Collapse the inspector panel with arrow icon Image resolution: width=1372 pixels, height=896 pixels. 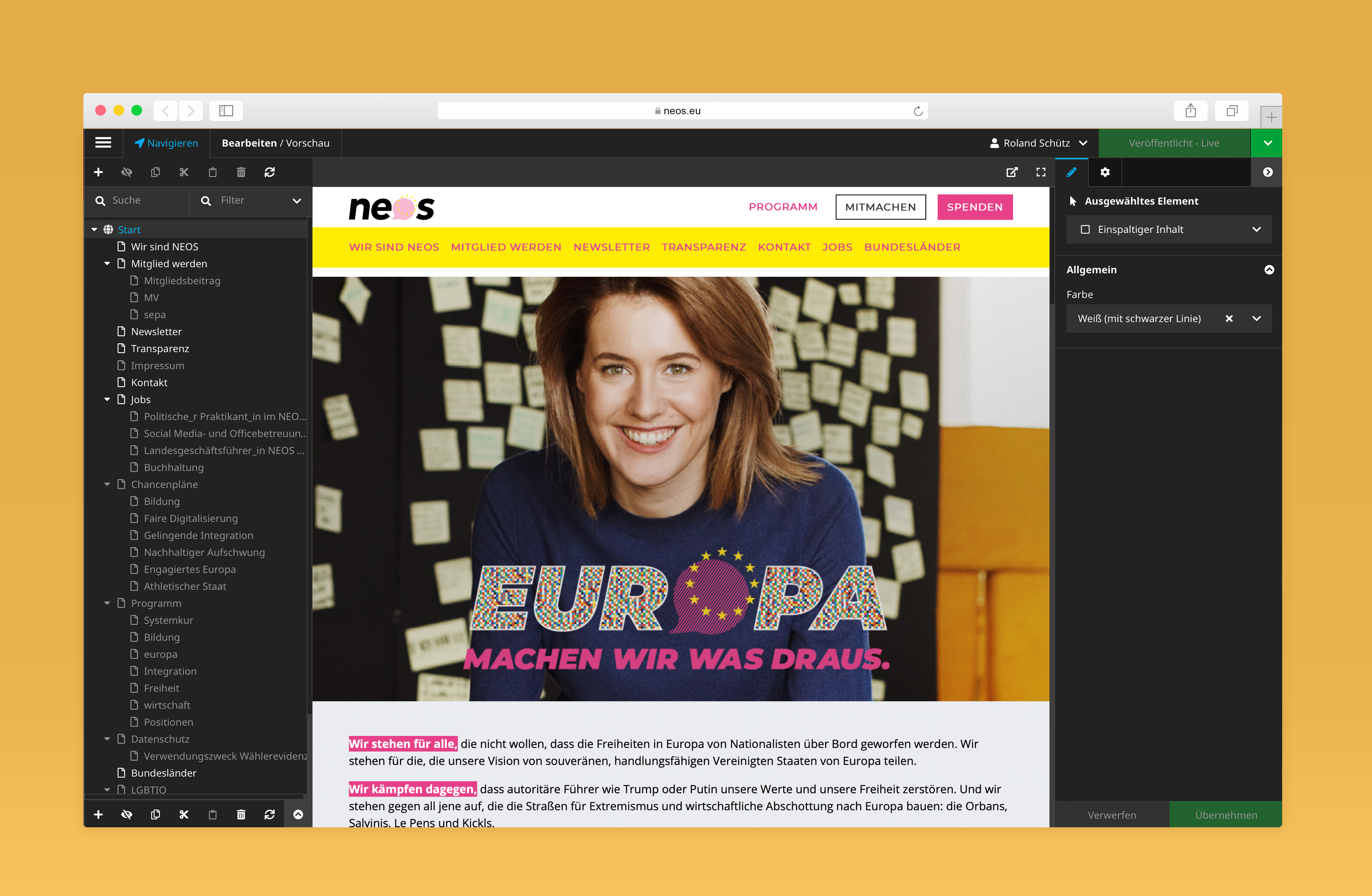pos(1267,172)
